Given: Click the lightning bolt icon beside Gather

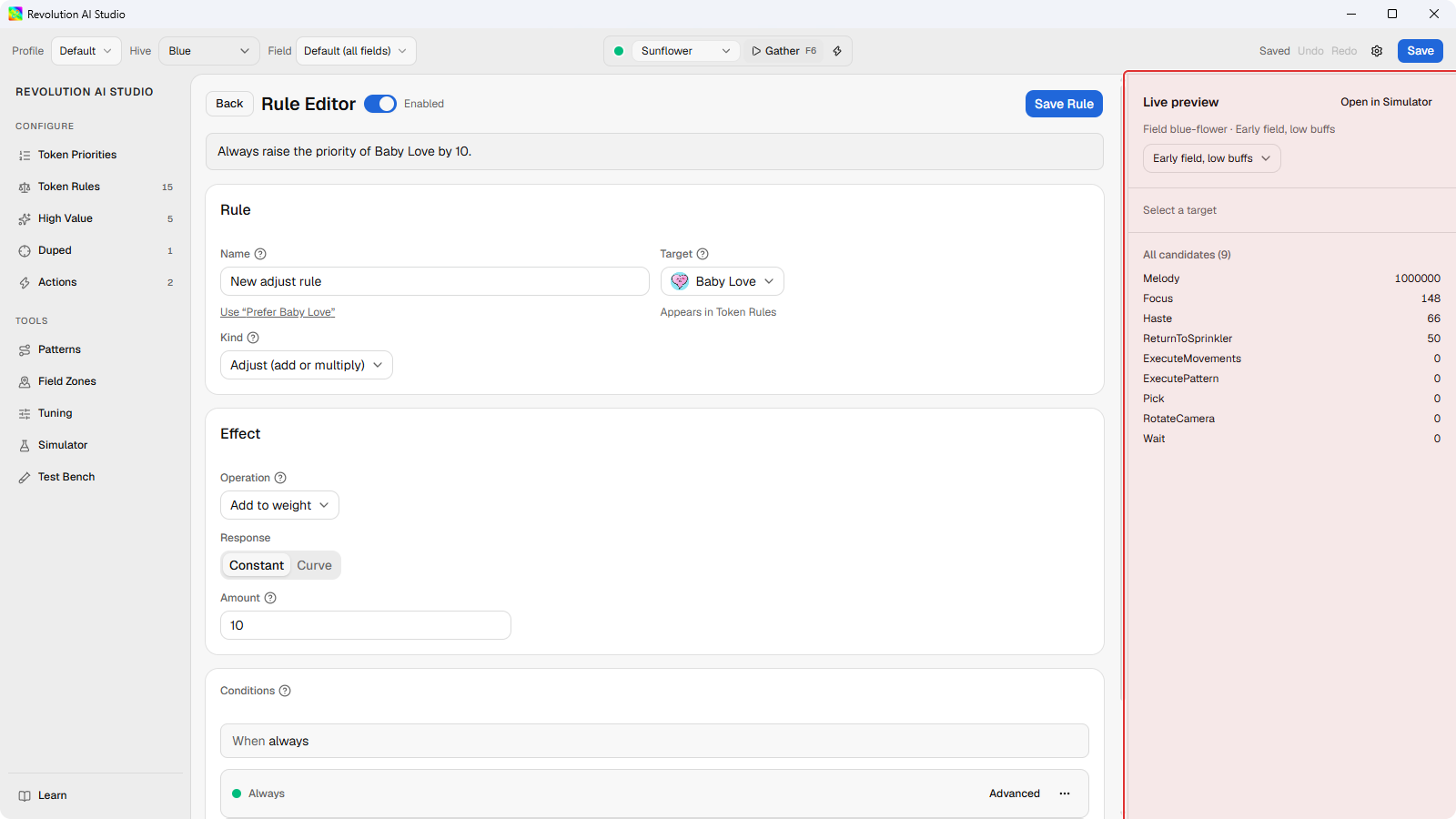Looking at the screenshot, I should (x=837, y=51).
